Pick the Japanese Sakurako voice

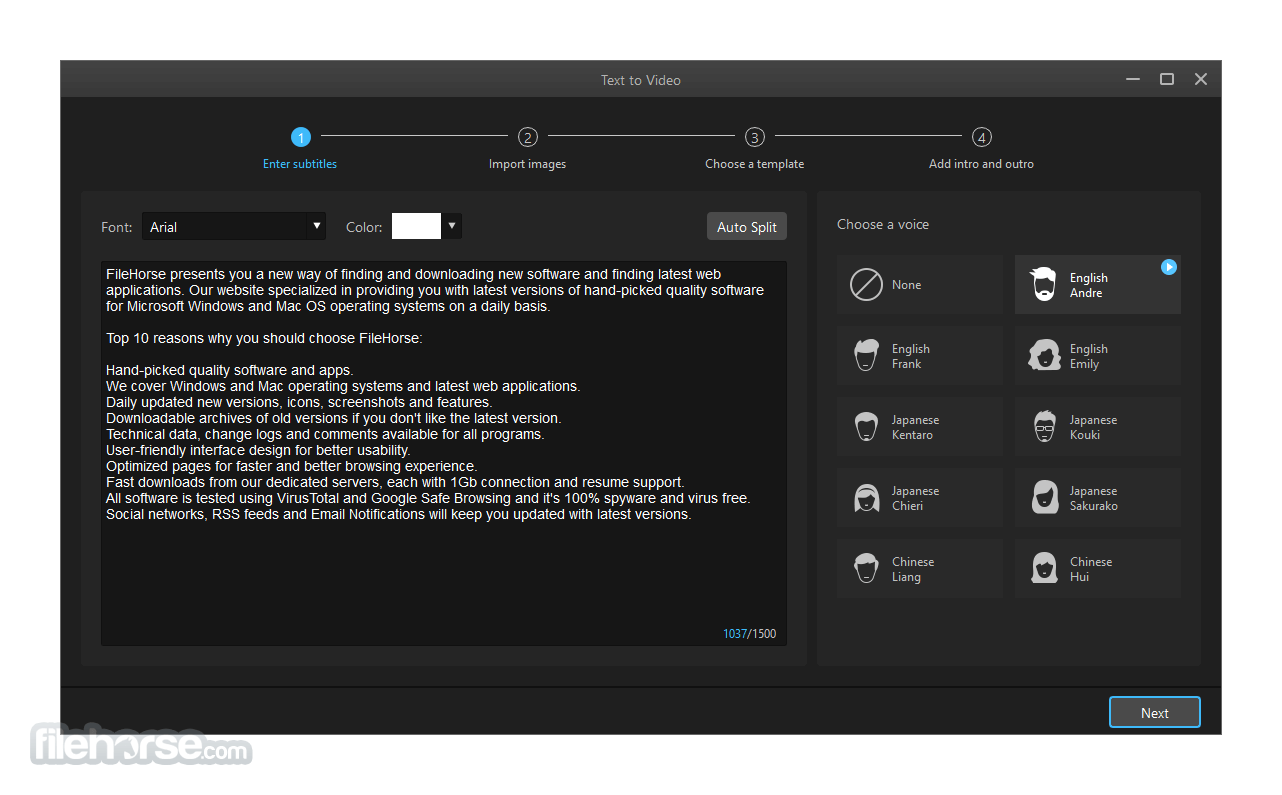point(1097,498)
